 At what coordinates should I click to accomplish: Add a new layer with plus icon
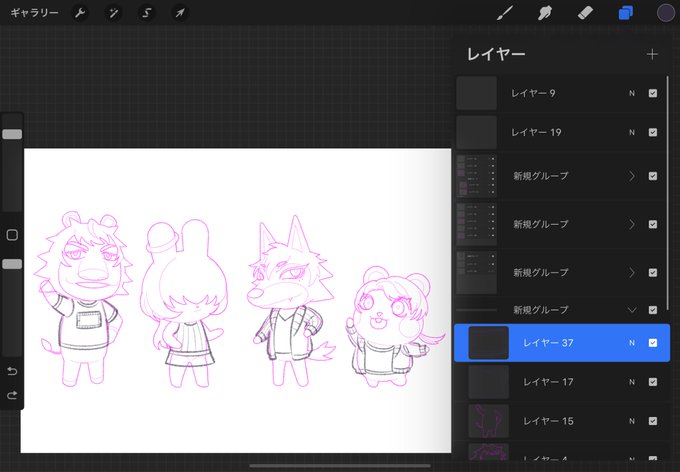[652, 54]
